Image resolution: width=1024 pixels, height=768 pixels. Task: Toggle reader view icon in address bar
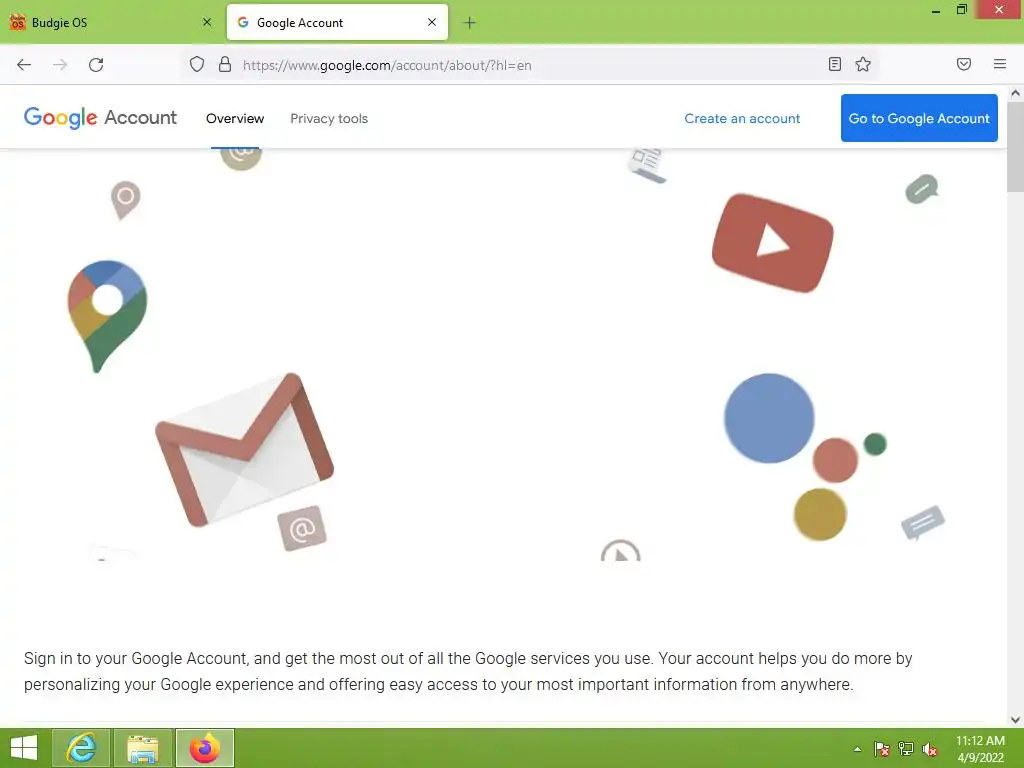835,64
